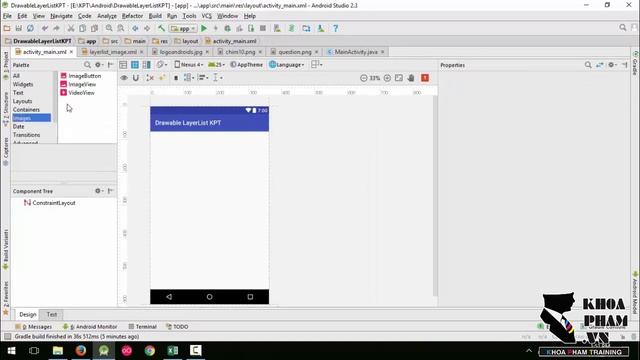
Task: Click the Paste icon in the toolbar
Action: click(x=94, y=28)
